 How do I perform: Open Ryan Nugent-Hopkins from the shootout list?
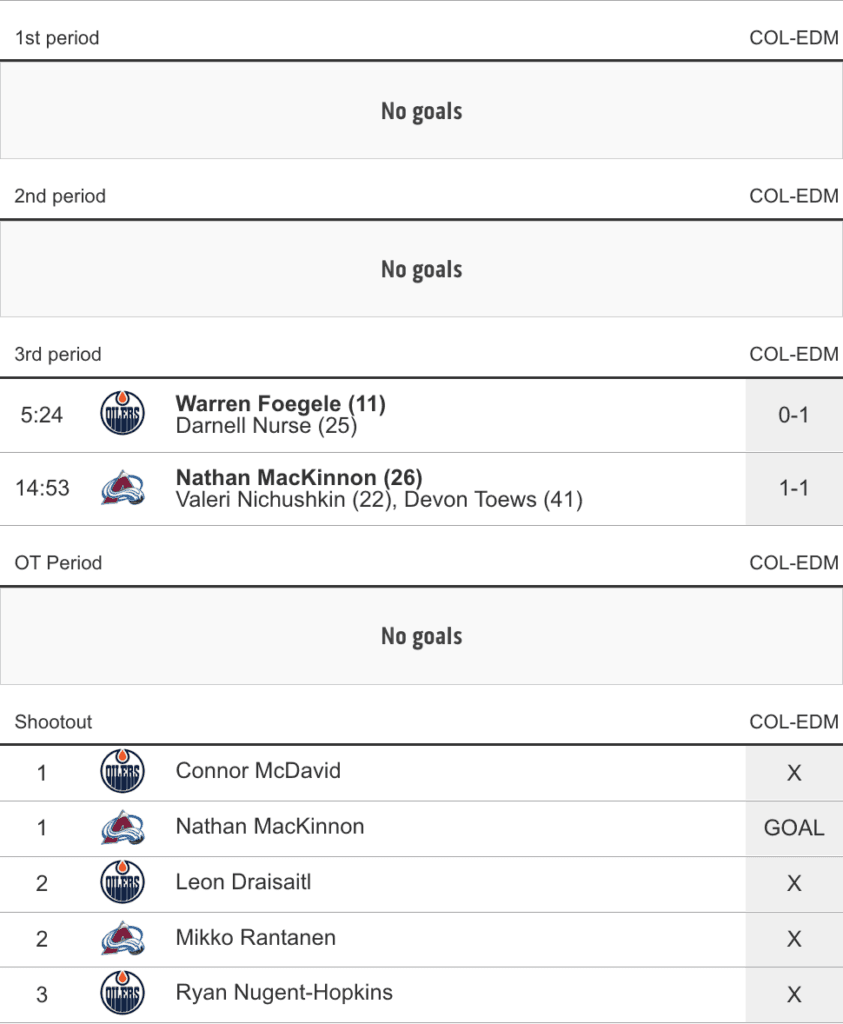(x=284, y=993)
